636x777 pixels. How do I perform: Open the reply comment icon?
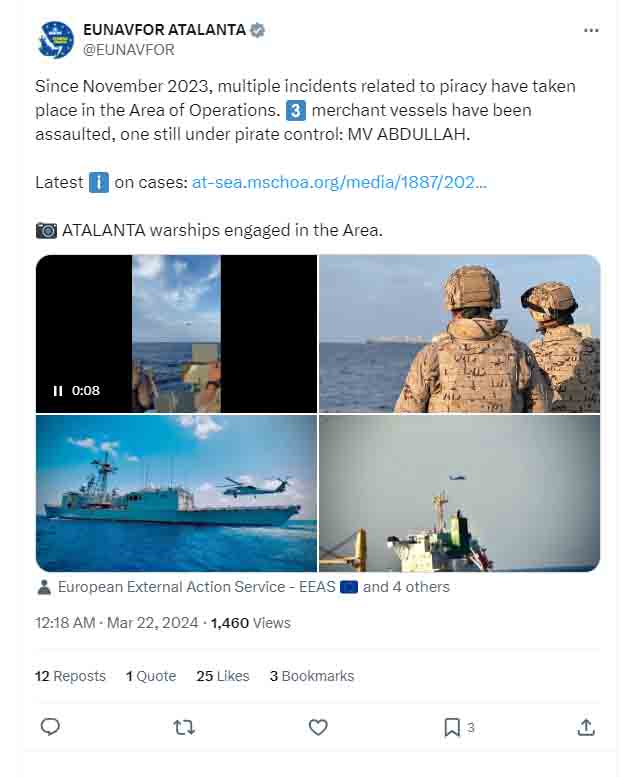tap(50, 727)
